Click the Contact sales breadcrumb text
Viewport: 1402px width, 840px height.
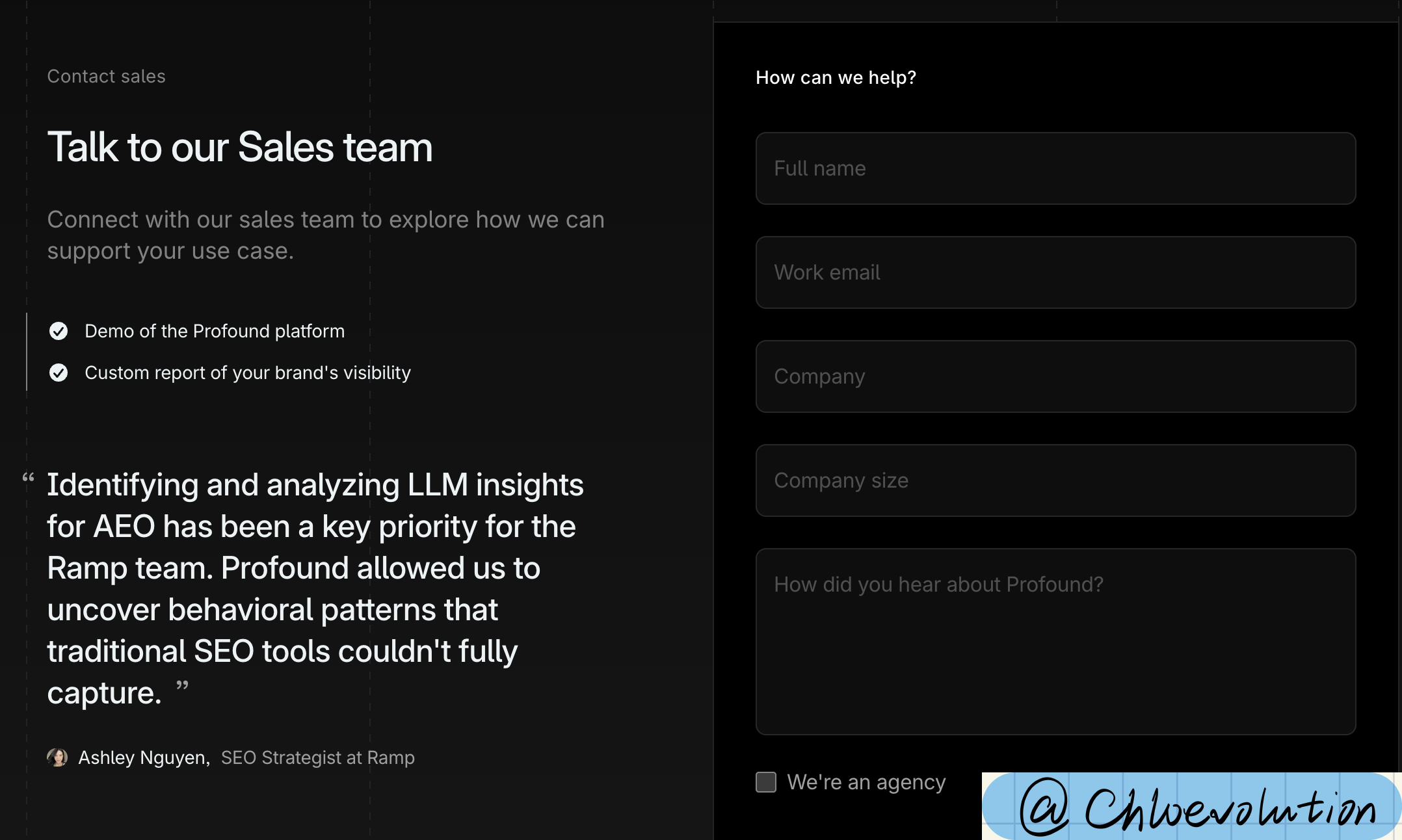(106, 76)
